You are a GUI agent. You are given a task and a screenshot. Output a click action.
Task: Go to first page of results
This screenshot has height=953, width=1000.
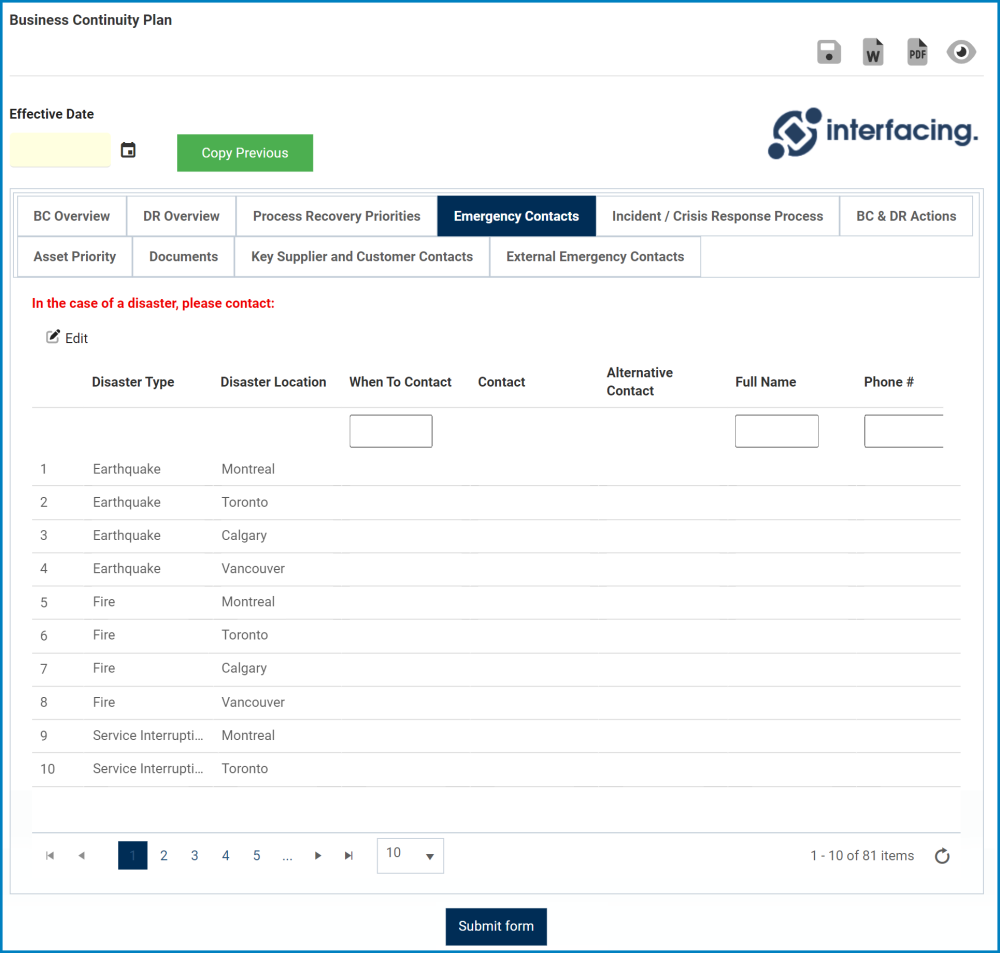(50, 855)
